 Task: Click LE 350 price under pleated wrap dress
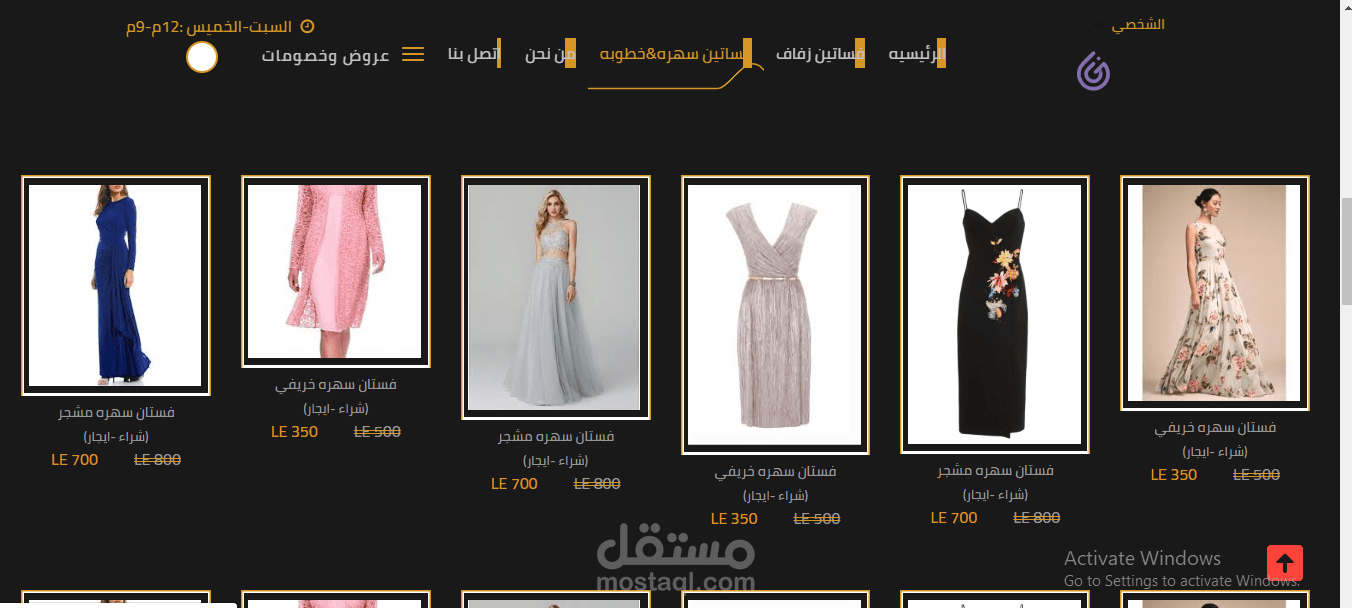point(735,519)
